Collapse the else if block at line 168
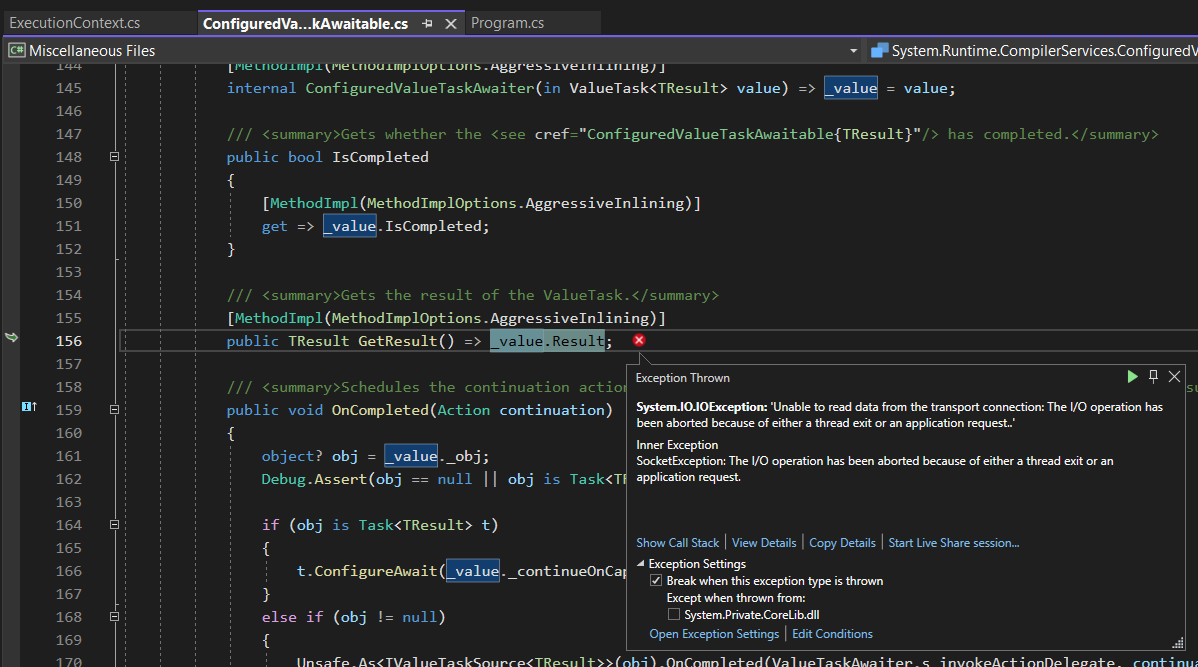 tap(115, 617)
